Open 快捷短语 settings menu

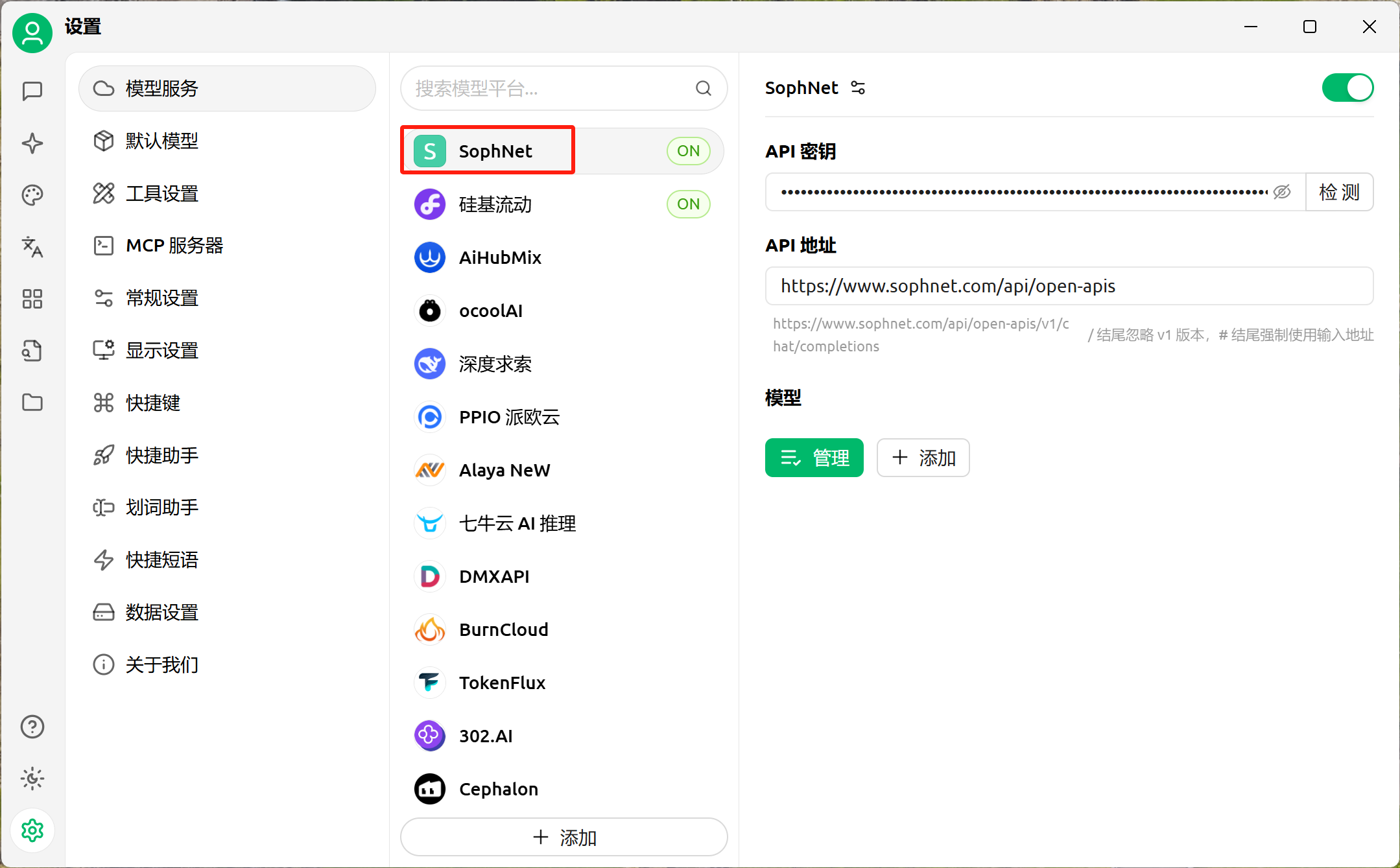(227, 560)
